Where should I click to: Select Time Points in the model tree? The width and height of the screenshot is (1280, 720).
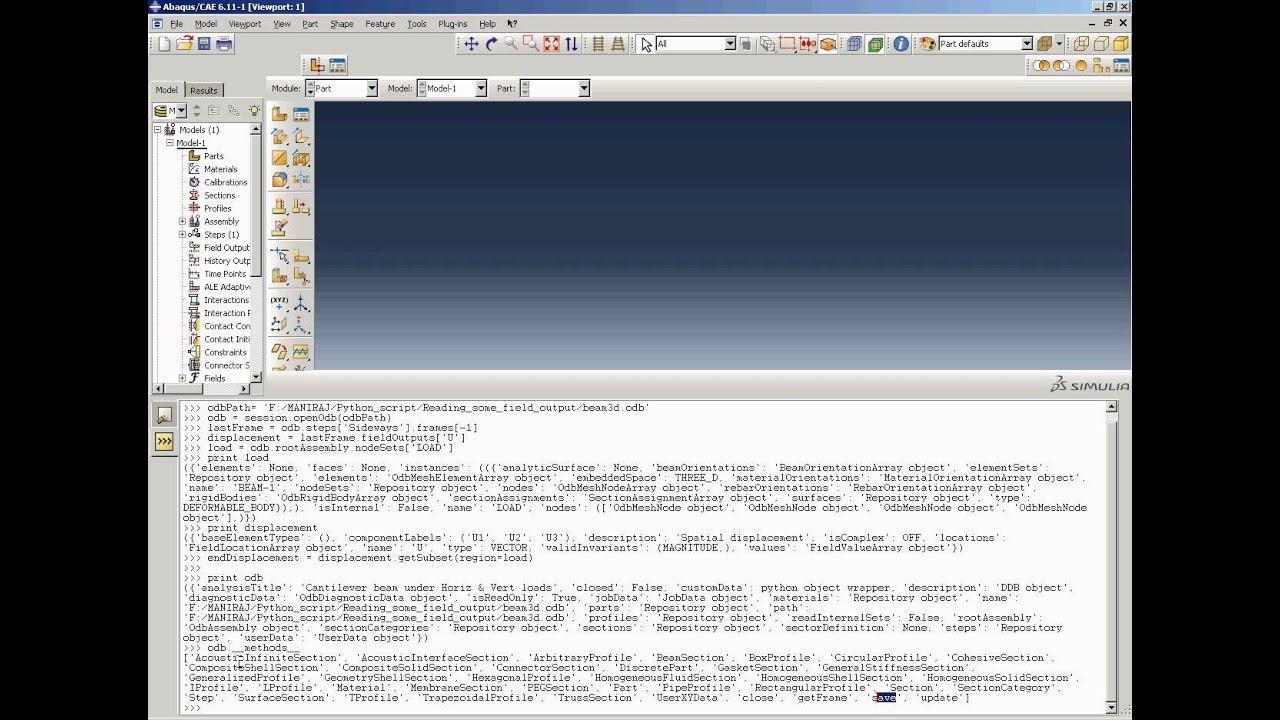point(225,274)
